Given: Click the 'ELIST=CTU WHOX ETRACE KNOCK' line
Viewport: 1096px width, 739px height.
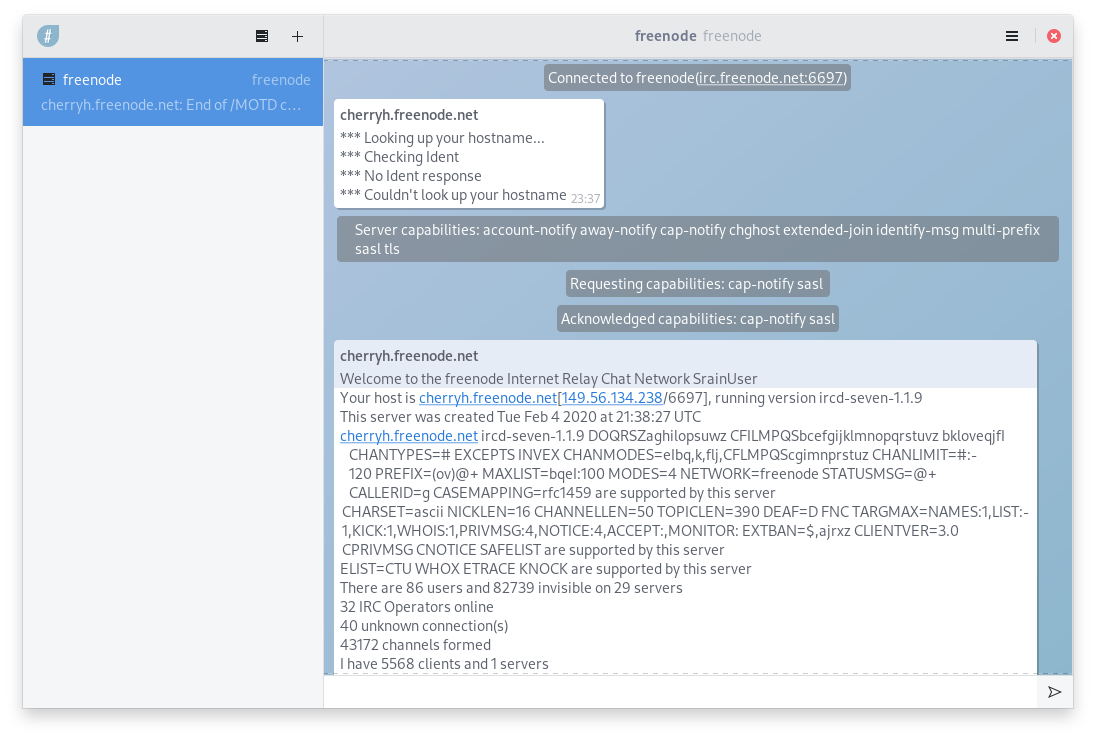Looking at the screenshot, I should (545, 569).
